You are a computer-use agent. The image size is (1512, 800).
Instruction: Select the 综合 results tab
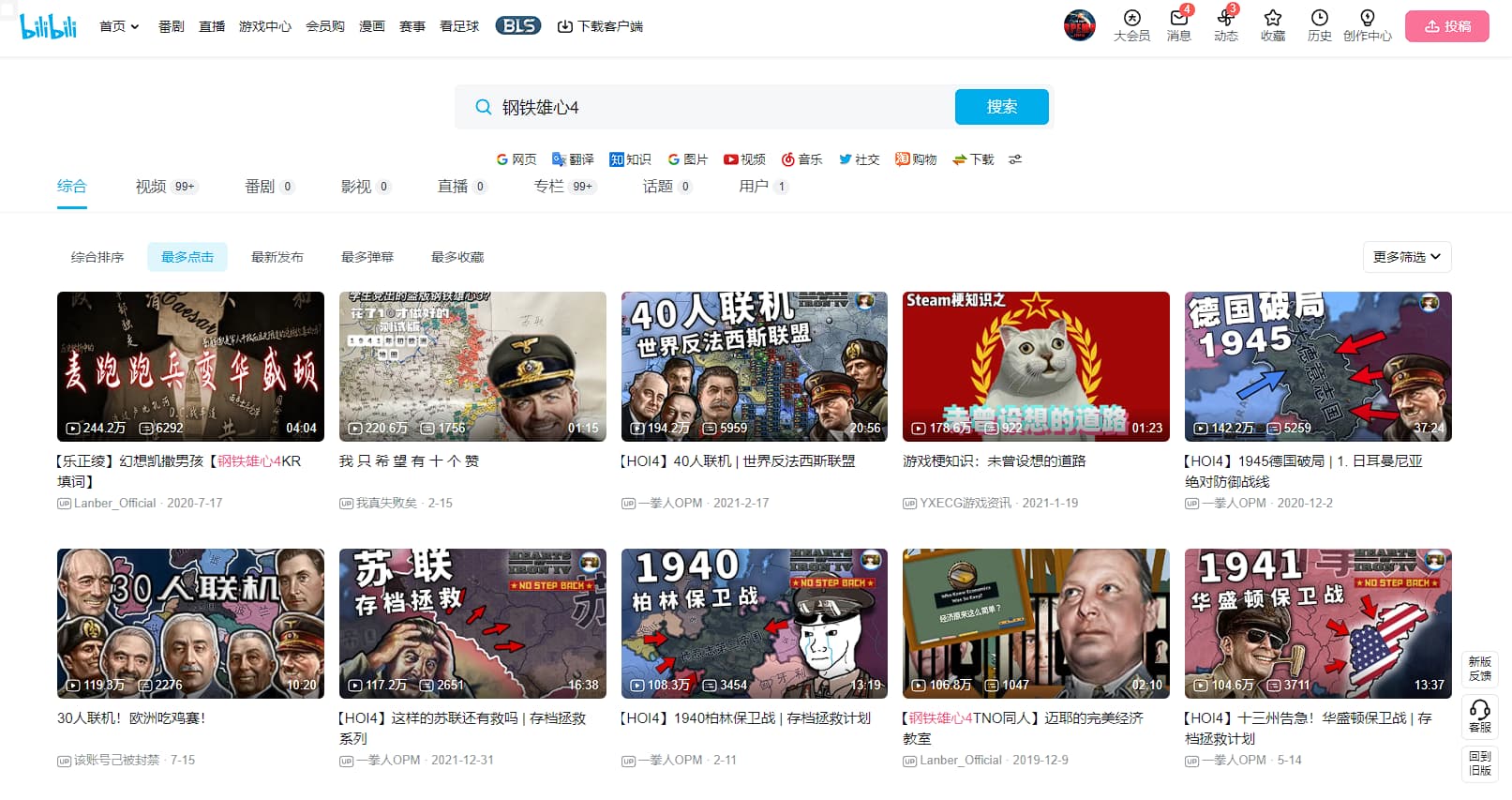pyautogui.click(x=72, y=187)
